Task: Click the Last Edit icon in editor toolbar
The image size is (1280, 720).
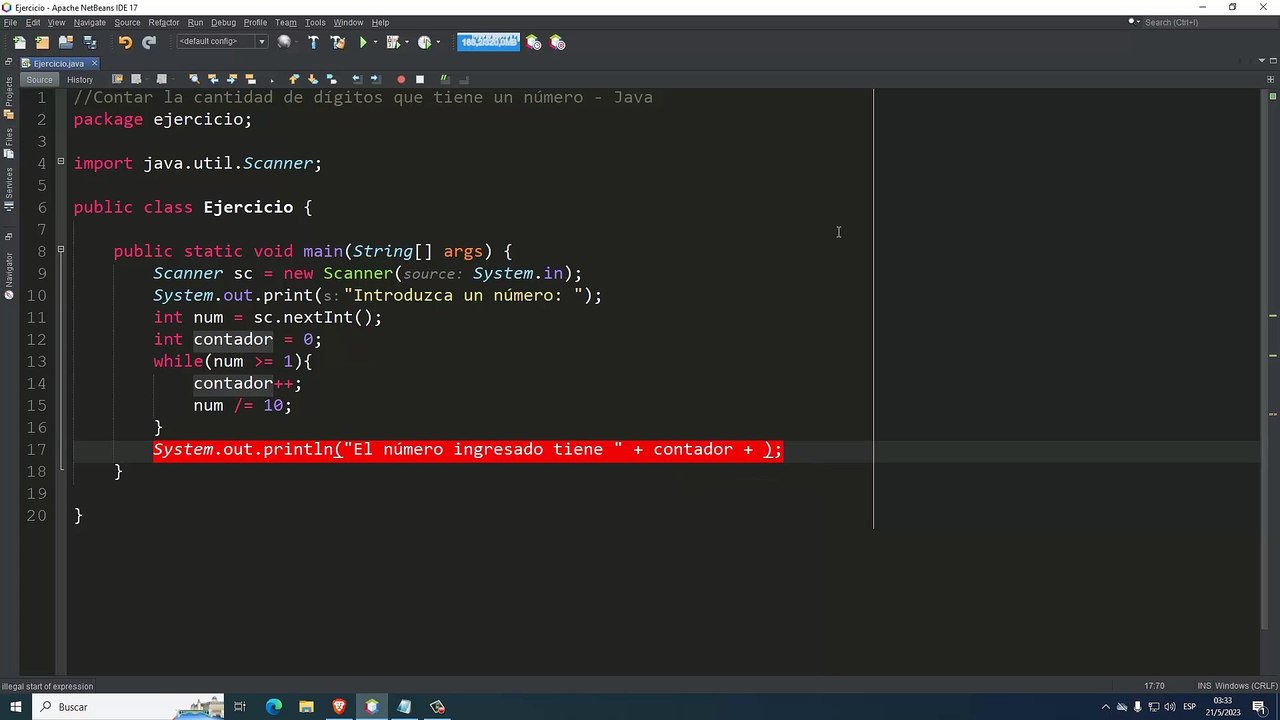Action: pos(117,79)
